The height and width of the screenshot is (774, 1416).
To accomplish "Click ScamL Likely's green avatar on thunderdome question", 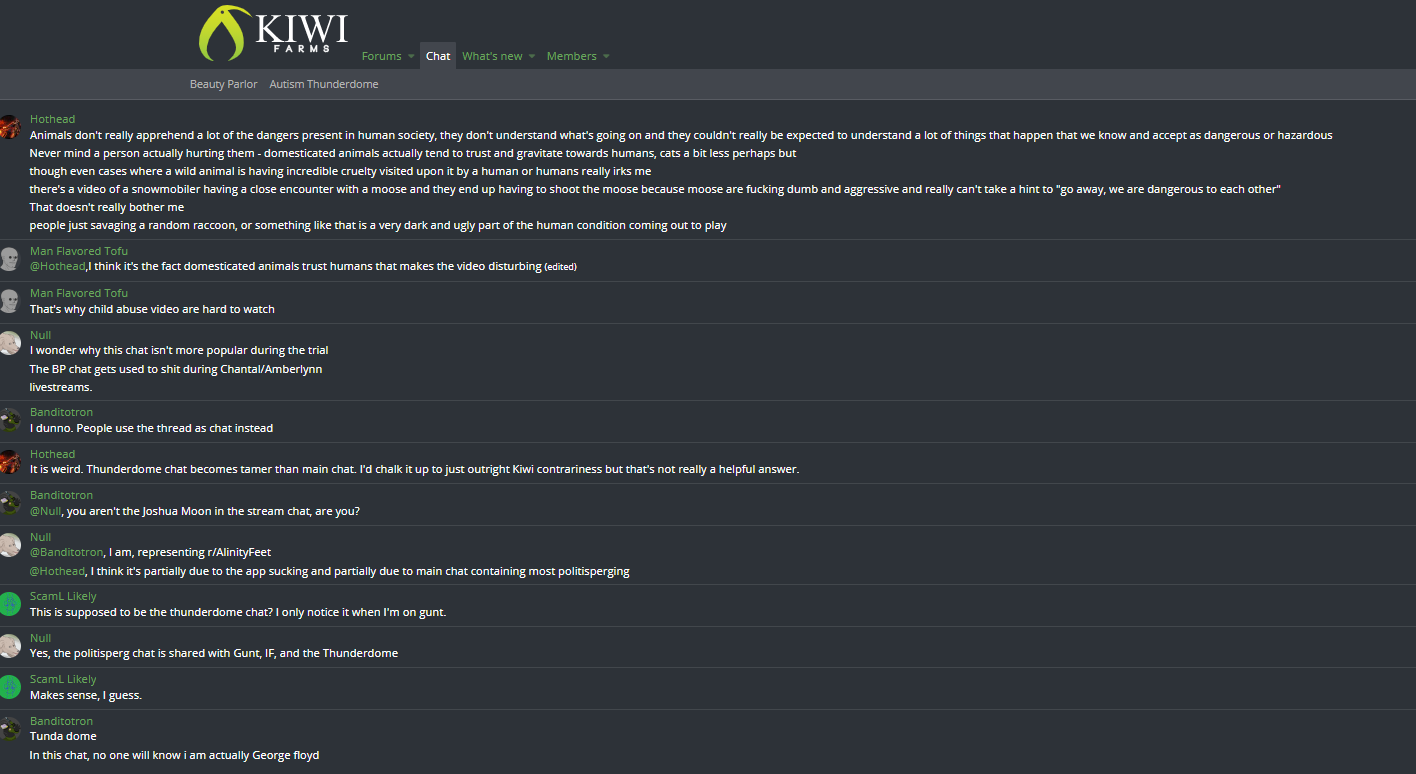I will (9, 604).
